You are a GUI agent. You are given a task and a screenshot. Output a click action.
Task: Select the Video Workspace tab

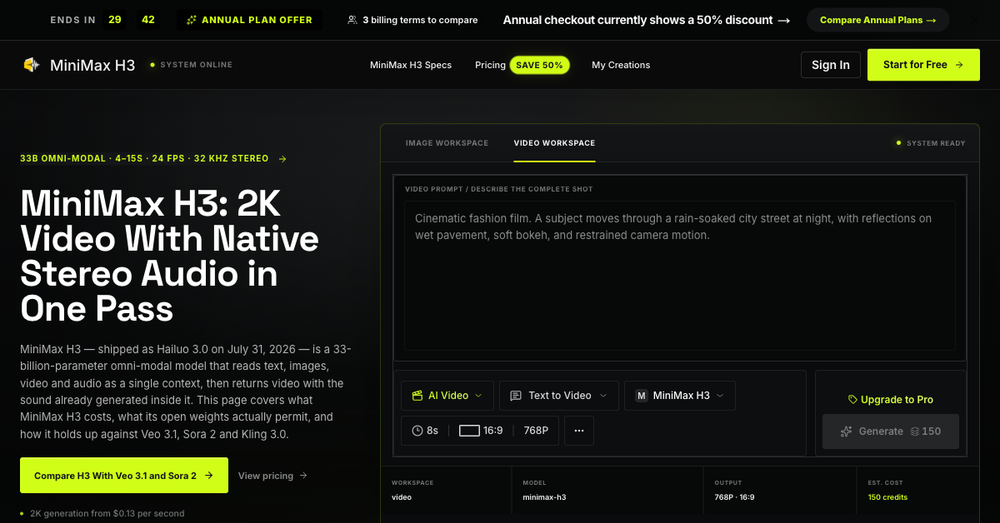(554, 143)
